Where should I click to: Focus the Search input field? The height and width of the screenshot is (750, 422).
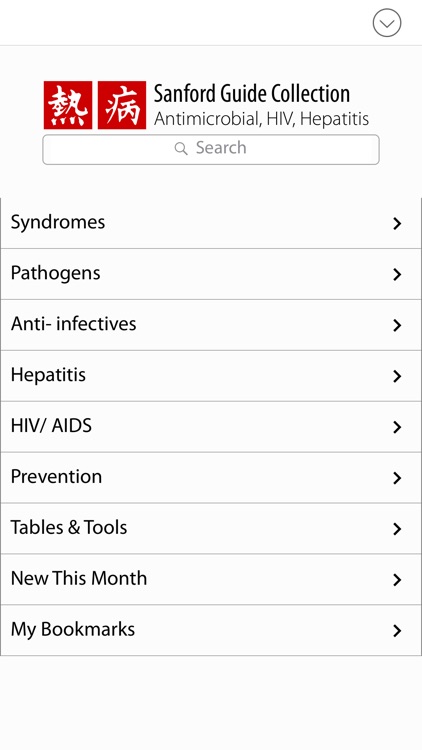211,150
